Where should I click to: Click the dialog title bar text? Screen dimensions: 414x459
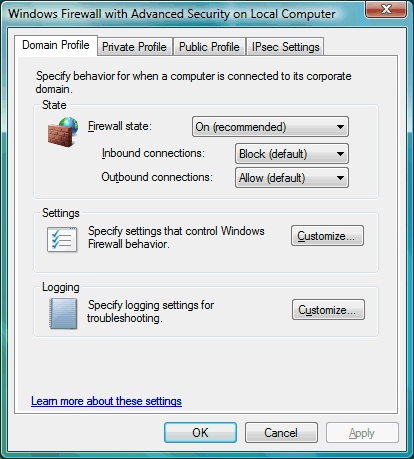[x=171, y=14]
